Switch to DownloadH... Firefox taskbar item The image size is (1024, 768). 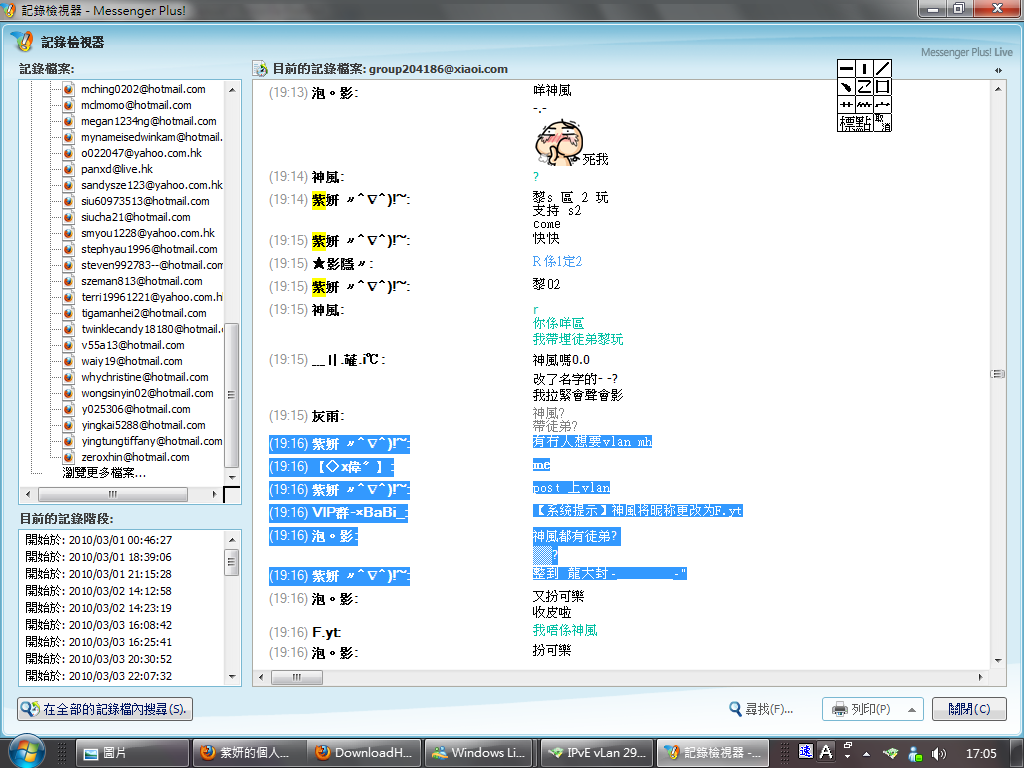pyautogui.click(x=365, y=753)
